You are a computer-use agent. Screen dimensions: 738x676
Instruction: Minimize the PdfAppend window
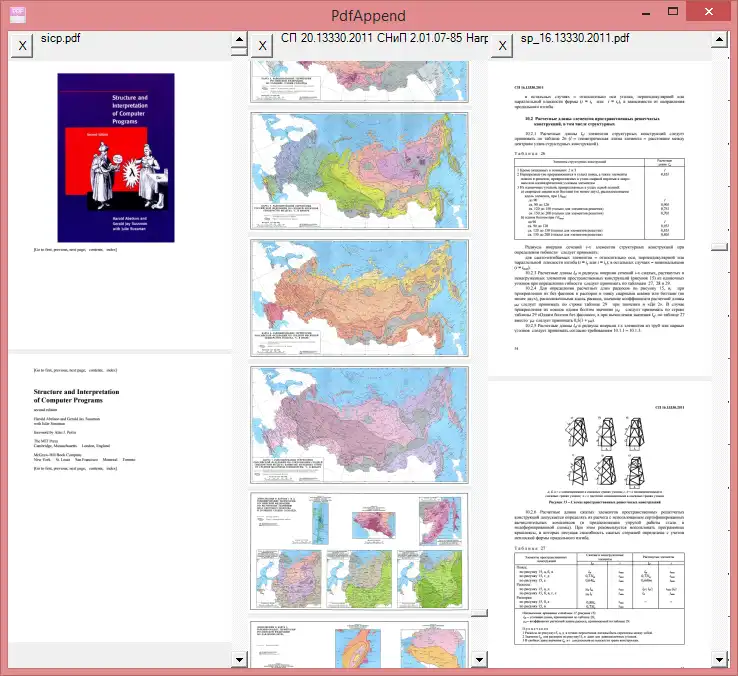tap(646, 13)
